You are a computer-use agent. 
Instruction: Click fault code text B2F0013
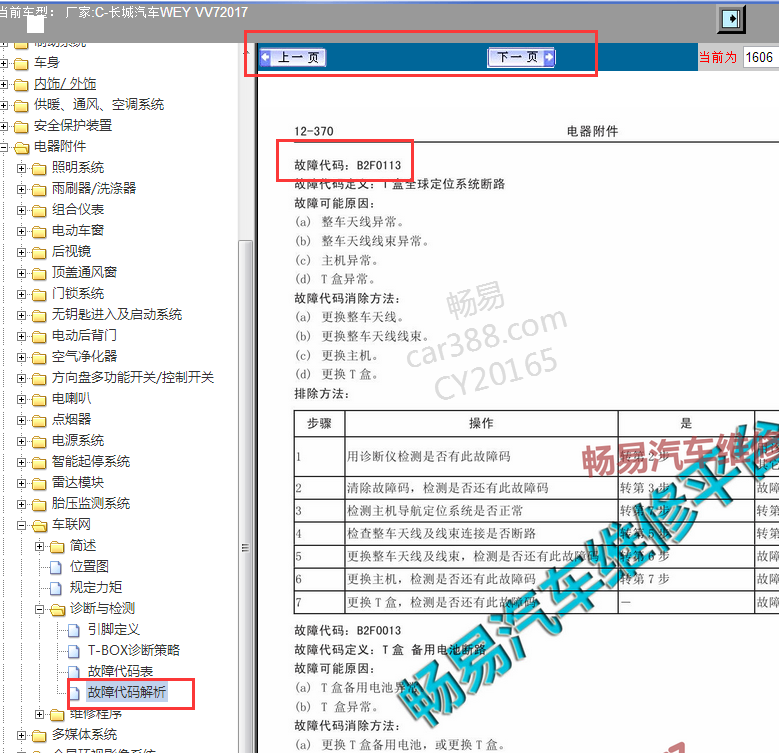pyautogui.click(x=379, y=631)
